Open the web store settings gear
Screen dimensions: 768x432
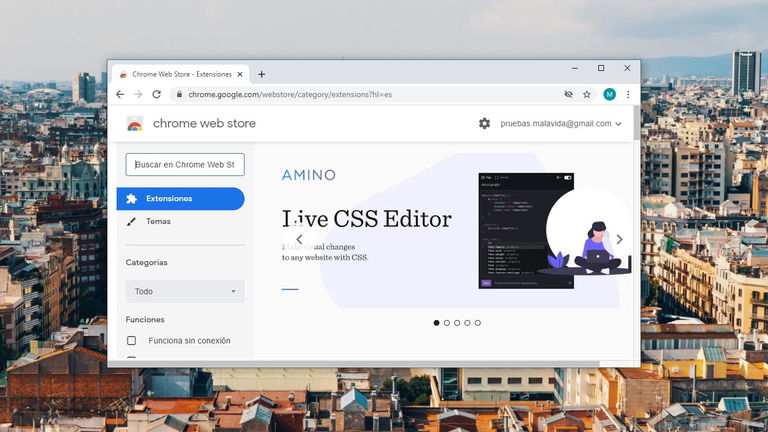pyautogui.click(x=484, y=123)
